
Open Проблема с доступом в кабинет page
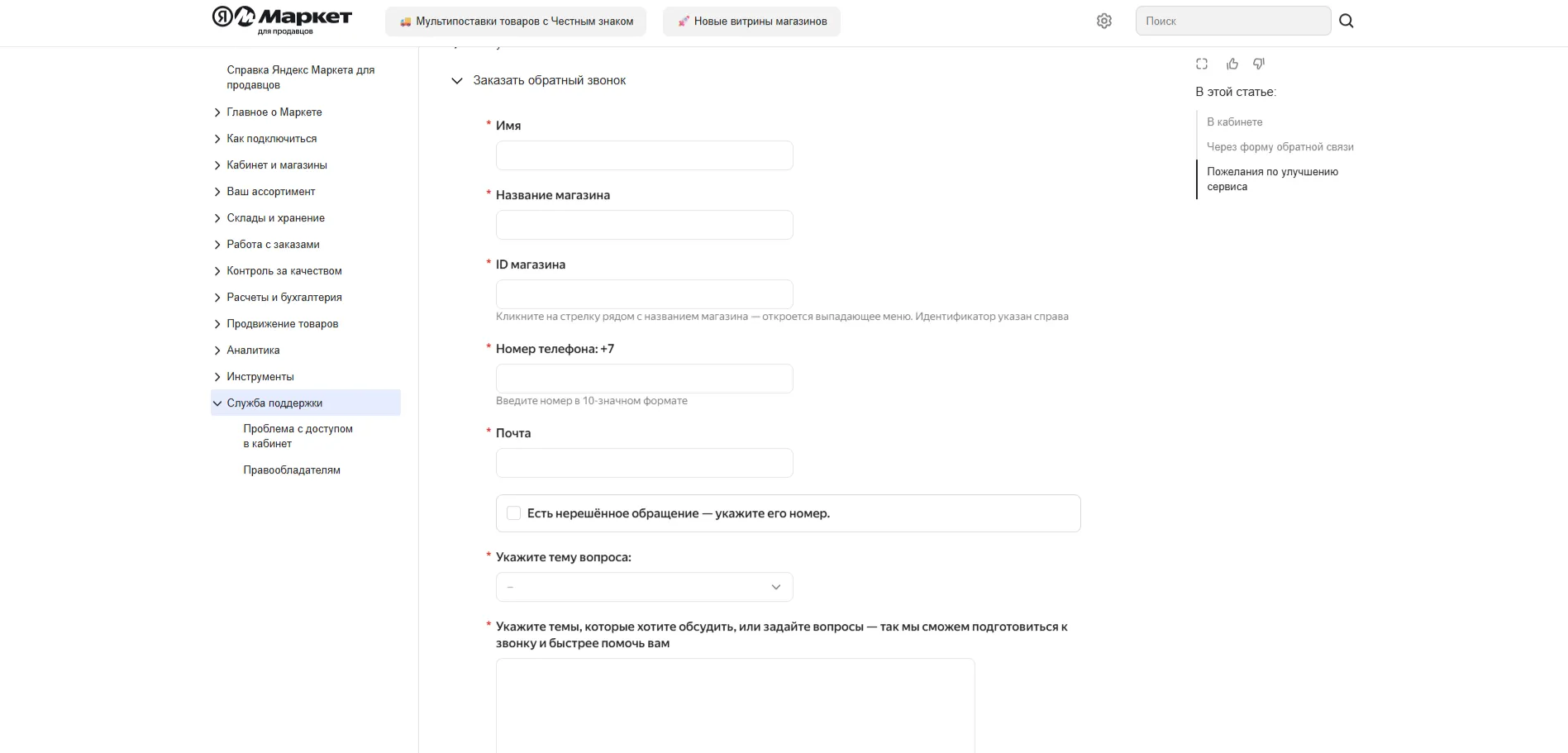(x=298, y=436)
